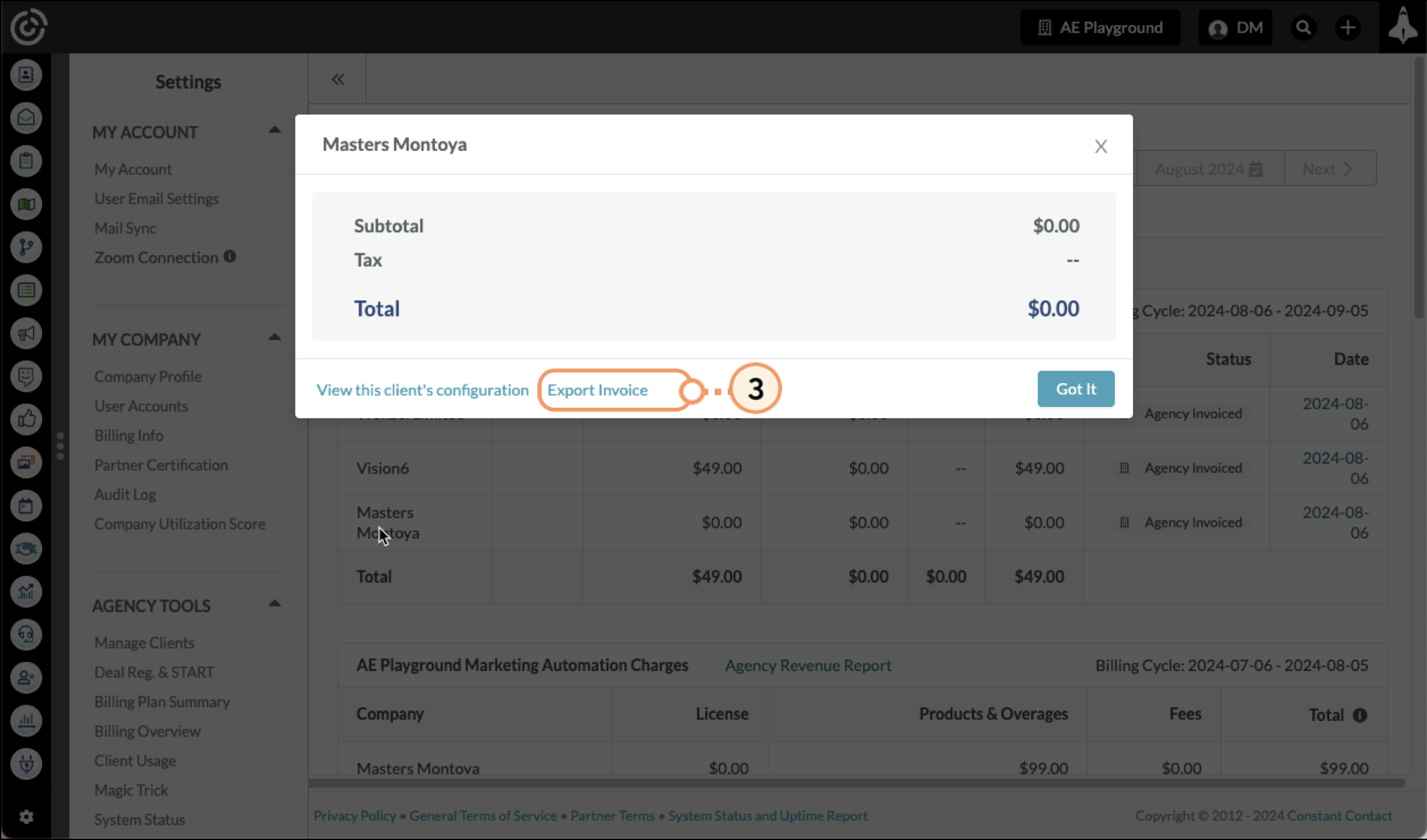Viewport: 1427px width, 840px height.
Task: Open the AE Playground company switcher
Action: click(1100, 28)
